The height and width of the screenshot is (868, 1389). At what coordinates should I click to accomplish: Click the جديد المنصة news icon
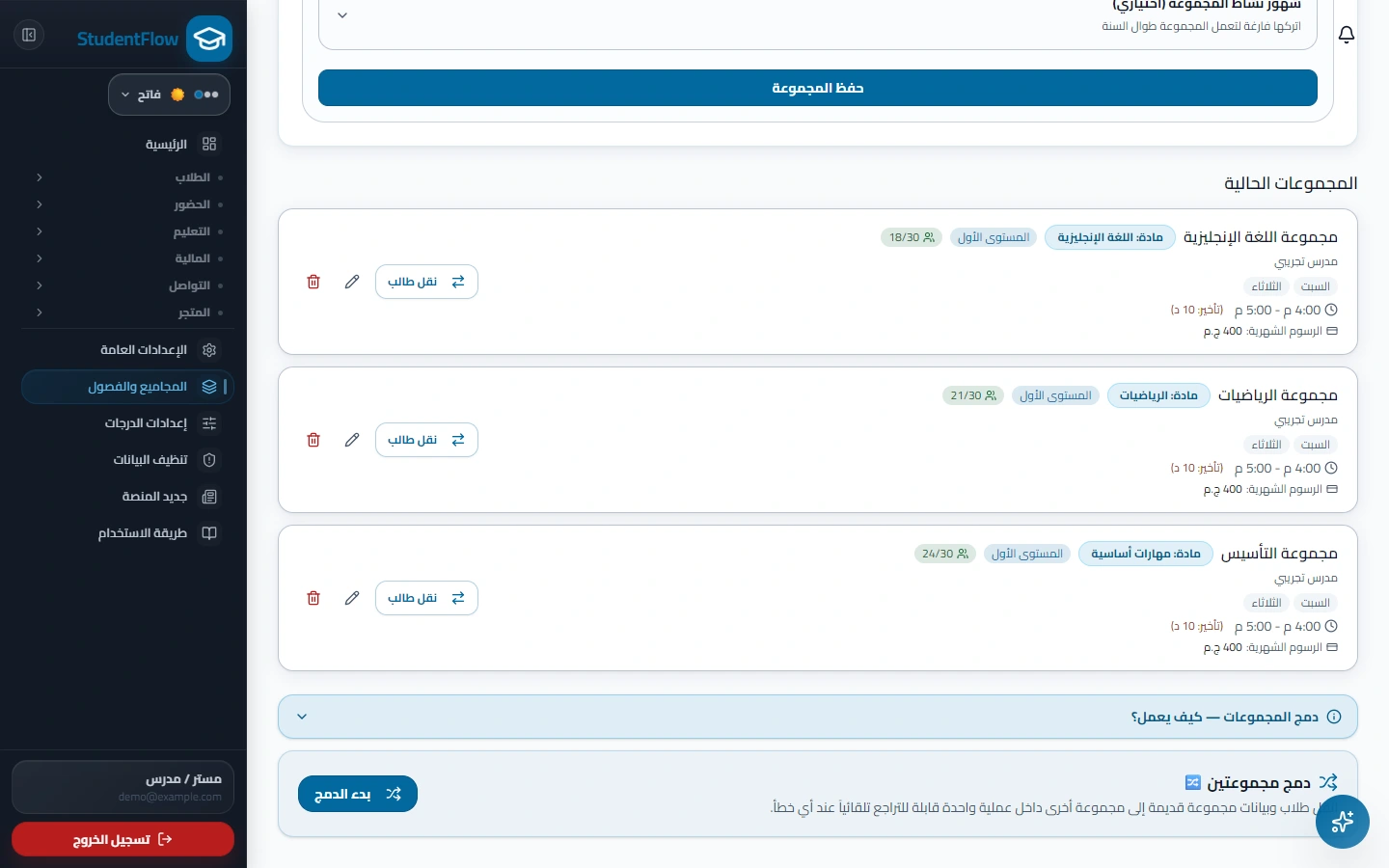(x=209, y=497)
